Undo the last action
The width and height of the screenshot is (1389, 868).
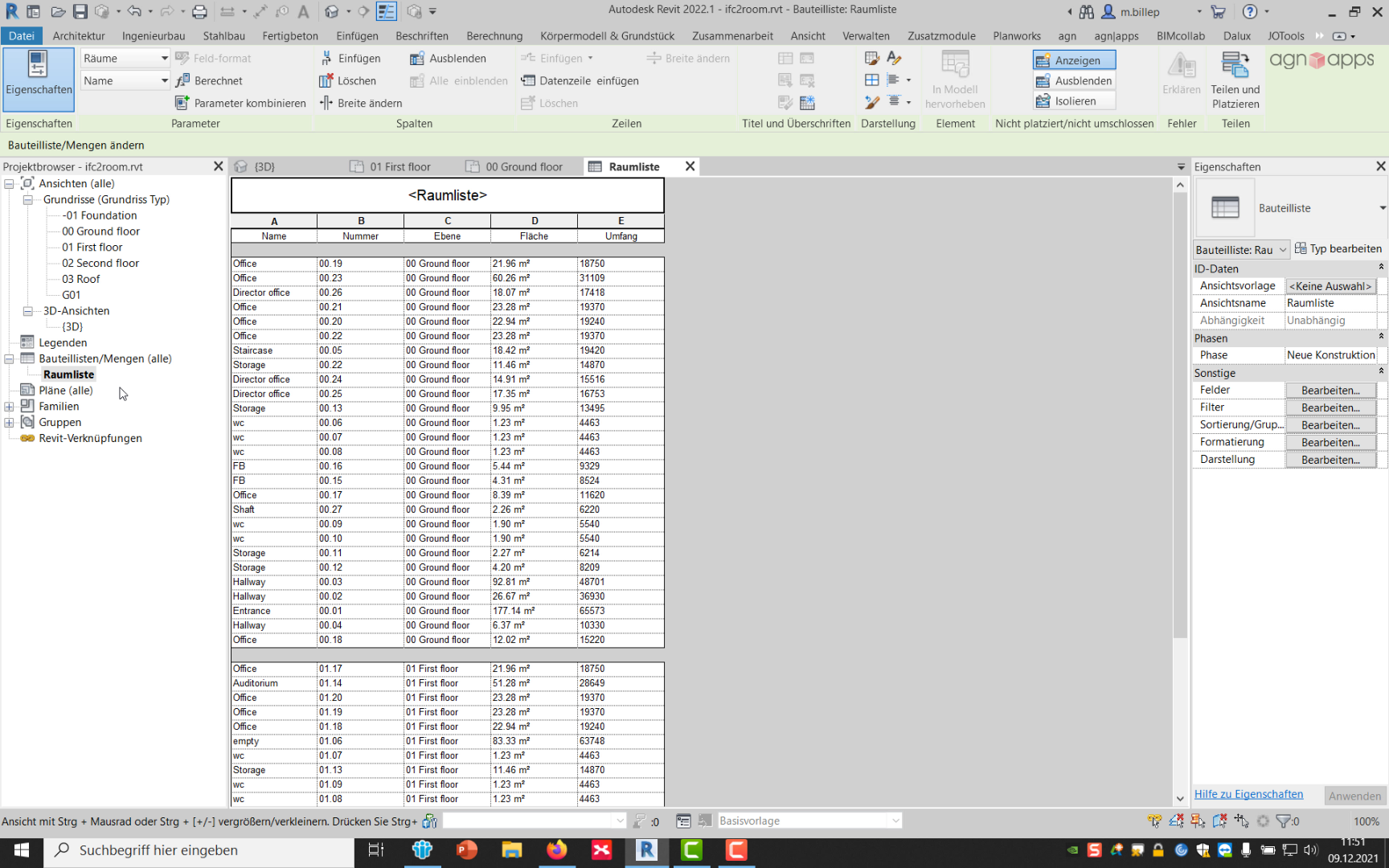134,12
